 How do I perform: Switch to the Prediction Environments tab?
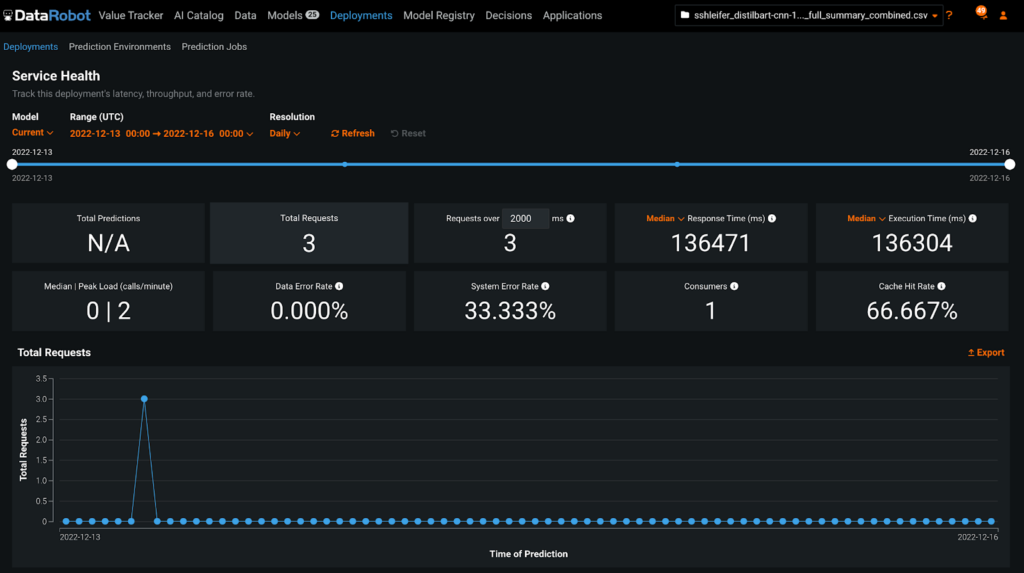click(120, 47)
